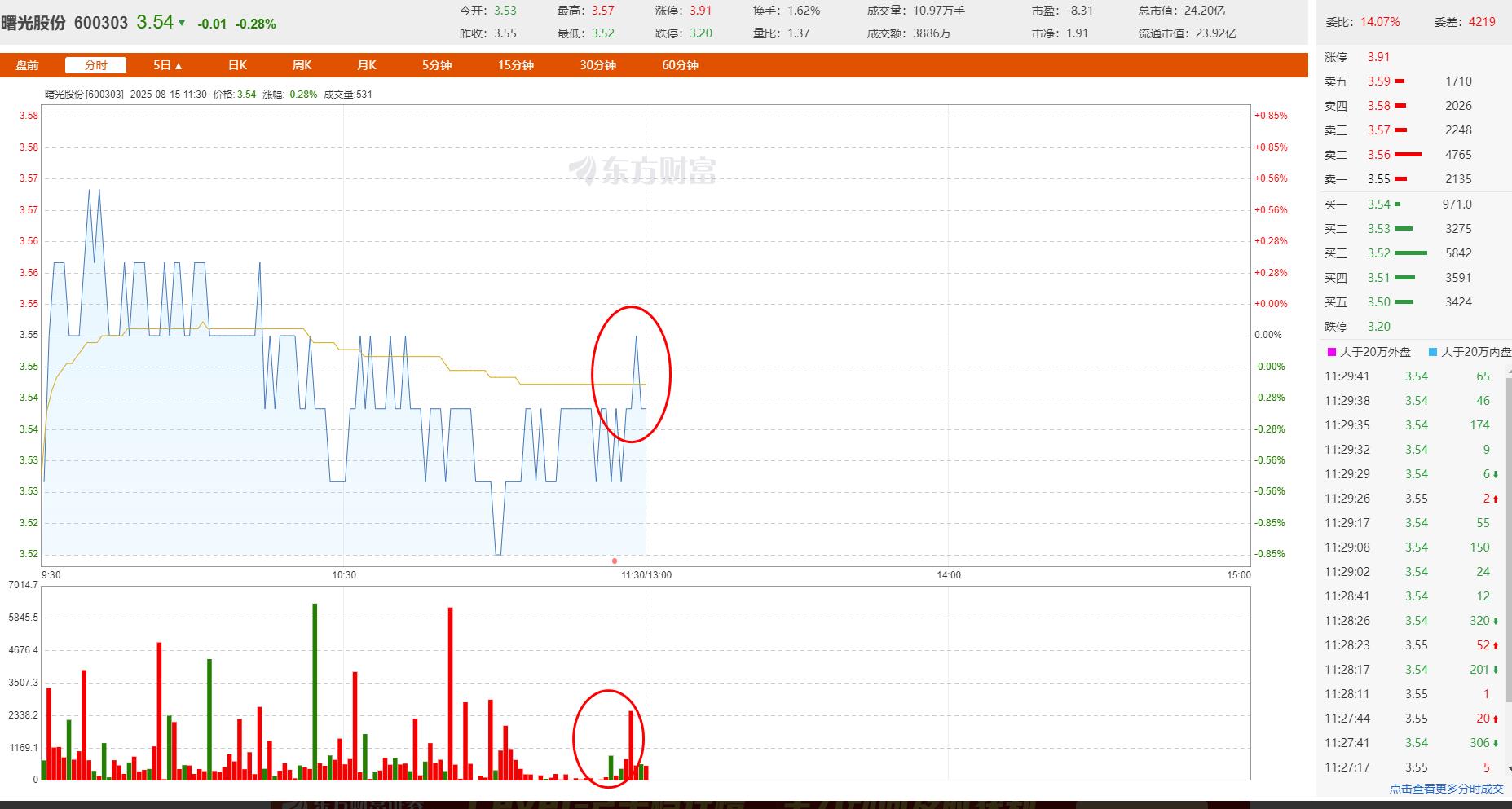Click the 买三 volume 5842
Screen dimensions: 1512x809
pyautogui.click(x=1458, y=253)
